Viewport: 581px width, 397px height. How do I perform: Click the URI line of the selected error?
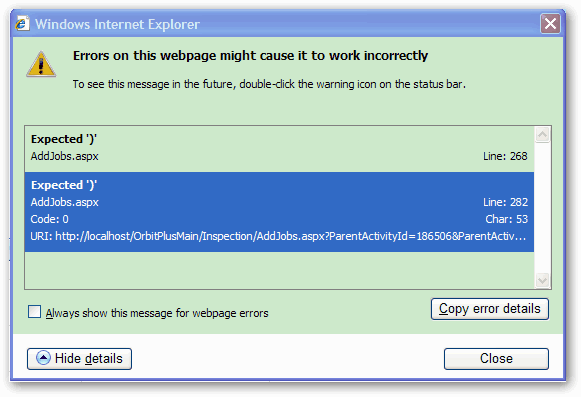[x=278, y=236]
